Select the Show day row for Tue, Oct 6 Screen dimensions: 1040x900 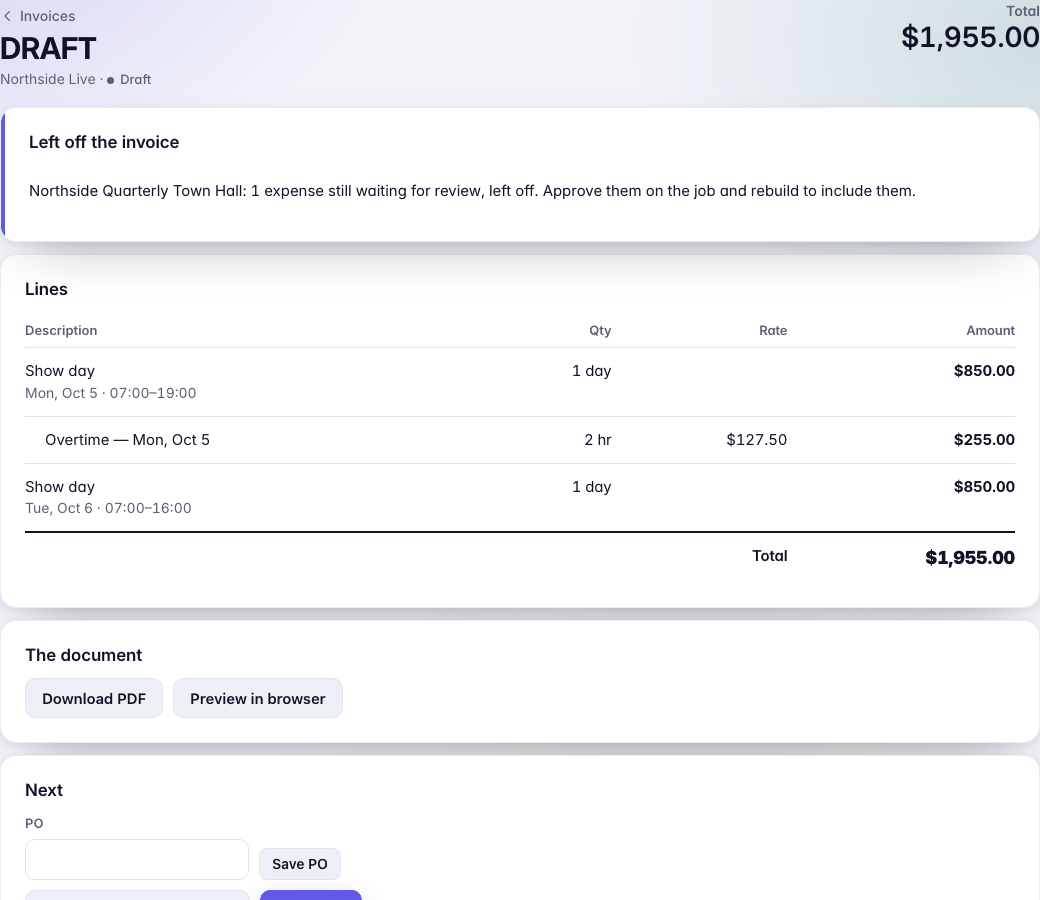point(520,497)
